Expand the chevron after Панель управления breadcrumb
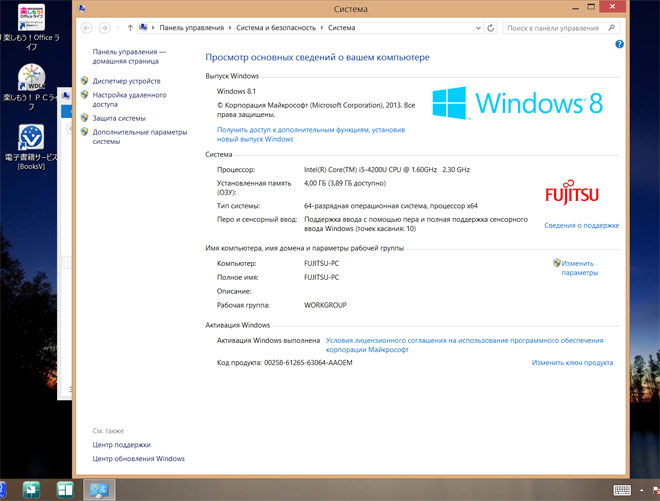The width and height of the screenshot is (660, 501). (230, 28)
